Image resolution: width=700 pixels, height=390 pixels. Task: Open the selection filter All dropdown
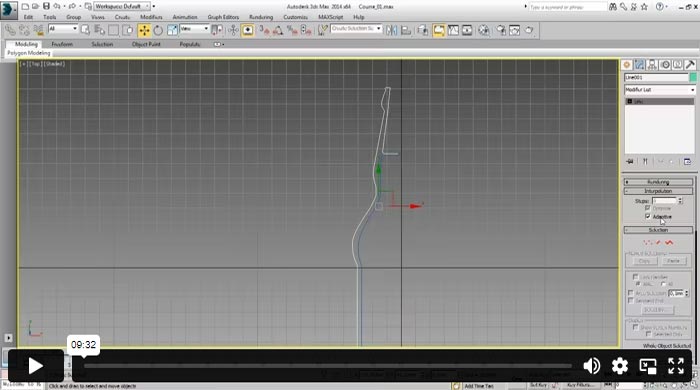tap(63, 29)
